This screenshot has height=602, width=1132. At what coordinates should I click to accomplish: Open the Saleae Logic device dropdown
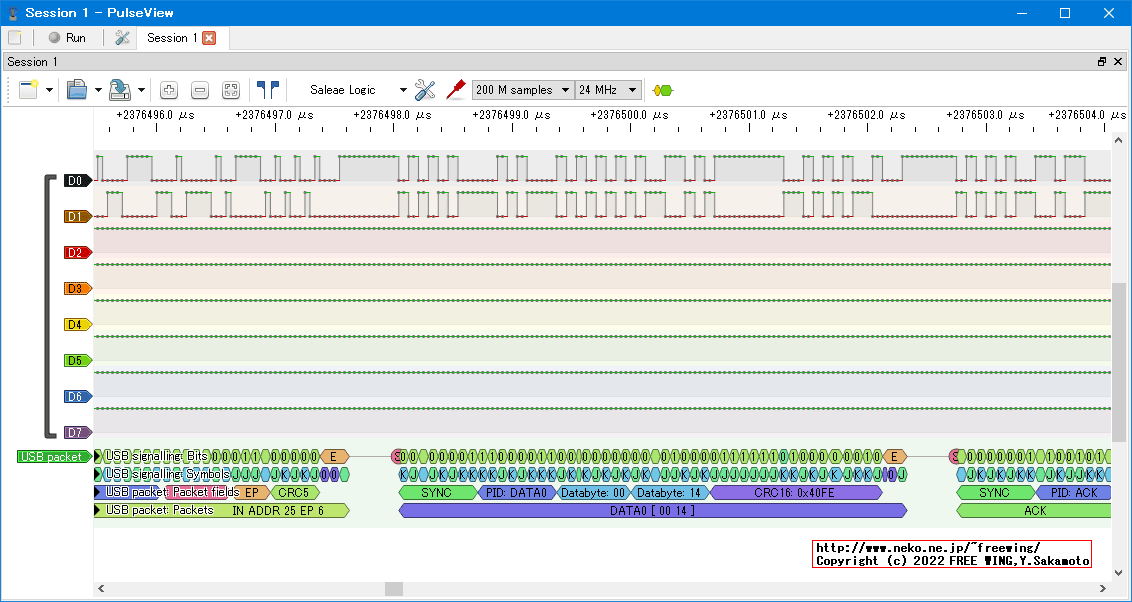coord(357,90)
